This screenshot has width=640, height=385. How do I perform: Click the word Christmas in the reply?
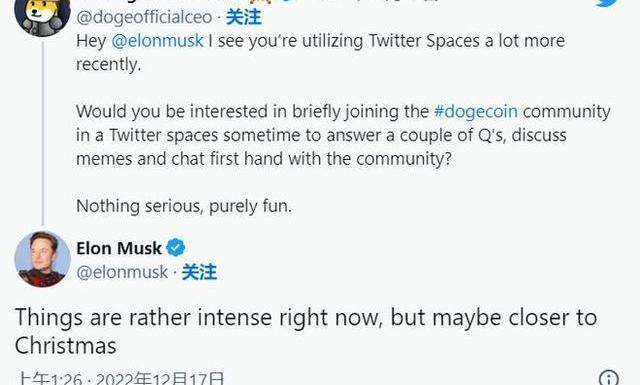(x=66, y=346)
